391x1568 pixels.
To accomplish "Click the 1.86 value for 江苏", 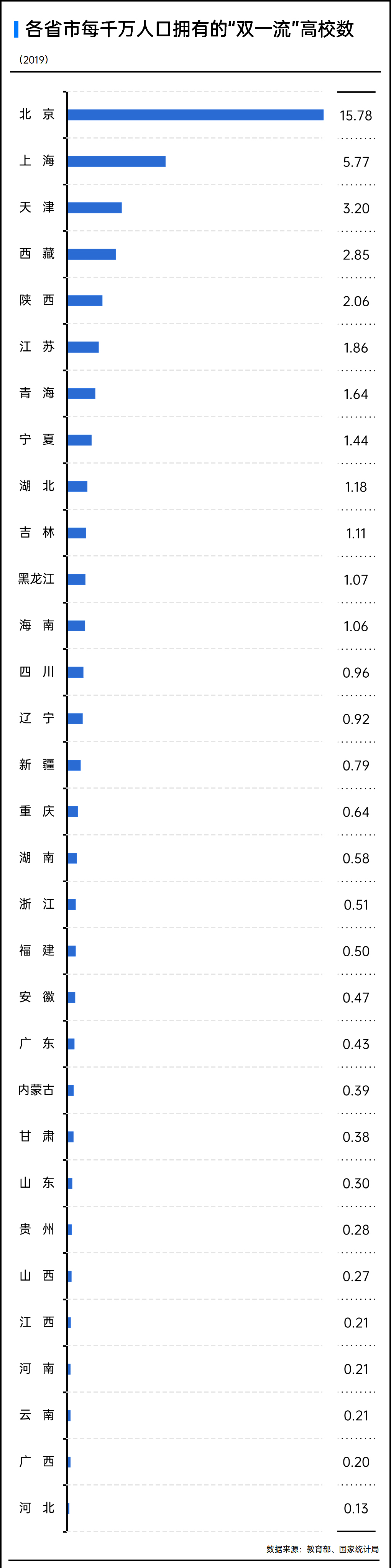I will pyautogui.click(x=356, y=348).
